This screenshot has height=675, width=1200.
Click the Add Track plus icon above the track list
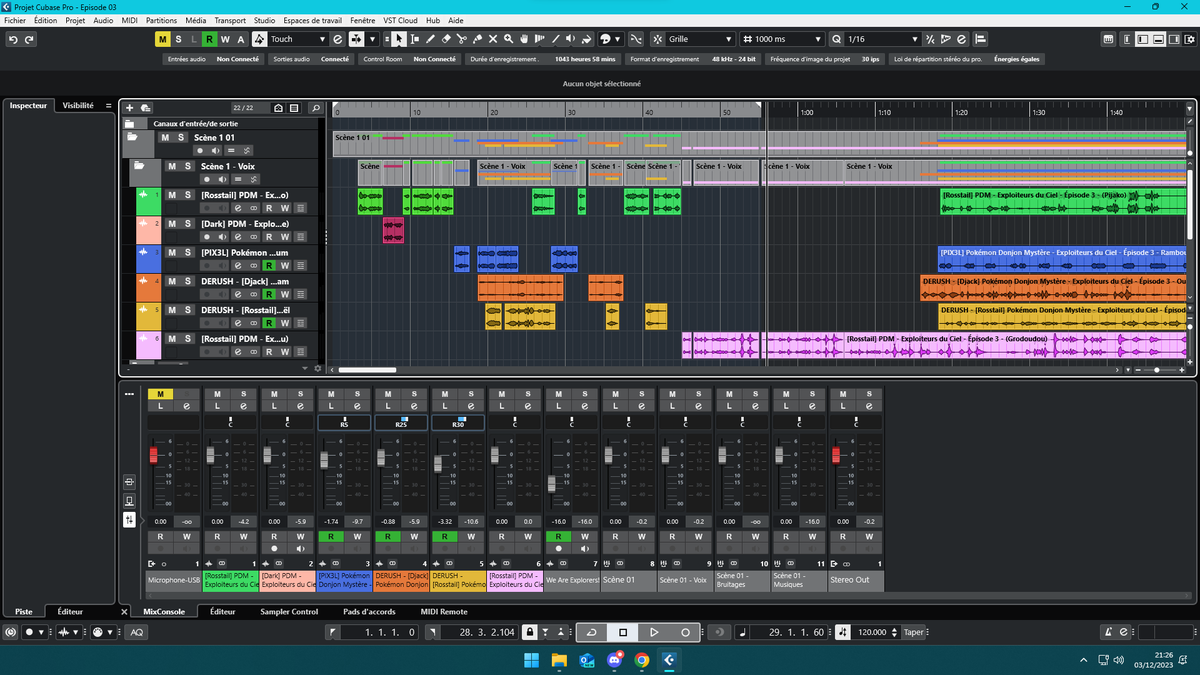click(128, 106)
